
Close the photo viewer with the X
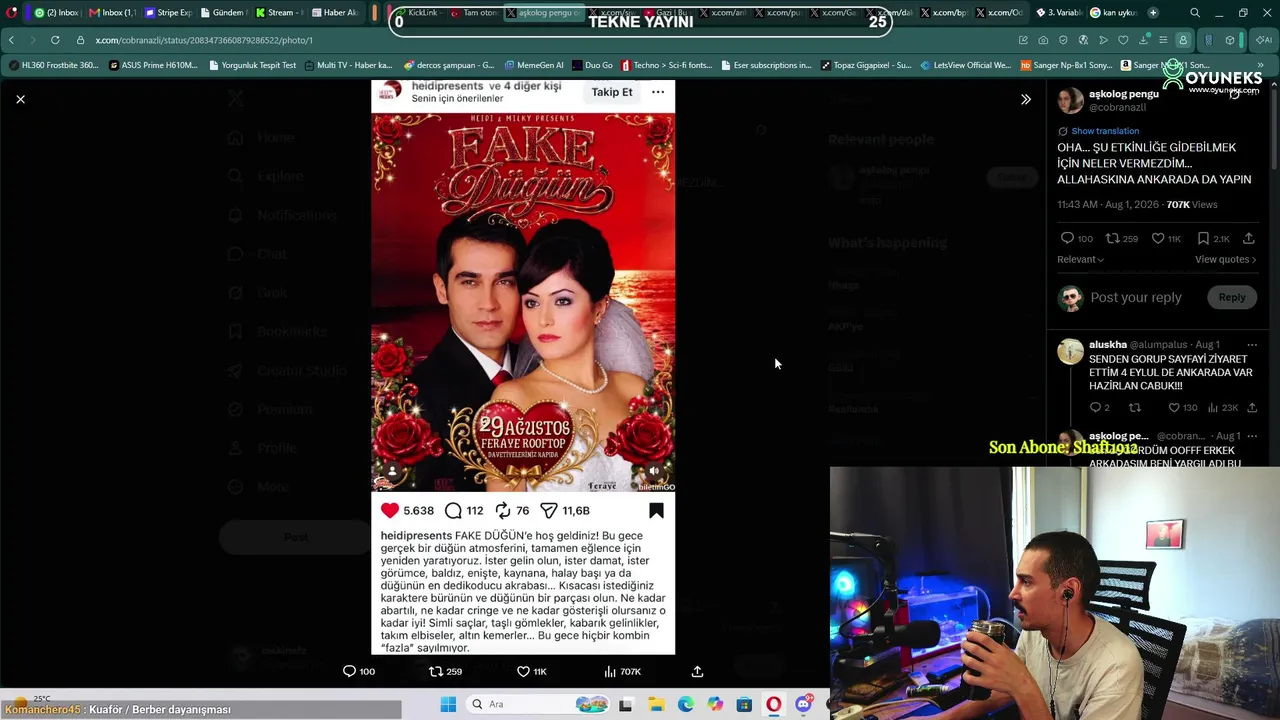(x=20, y=99)
